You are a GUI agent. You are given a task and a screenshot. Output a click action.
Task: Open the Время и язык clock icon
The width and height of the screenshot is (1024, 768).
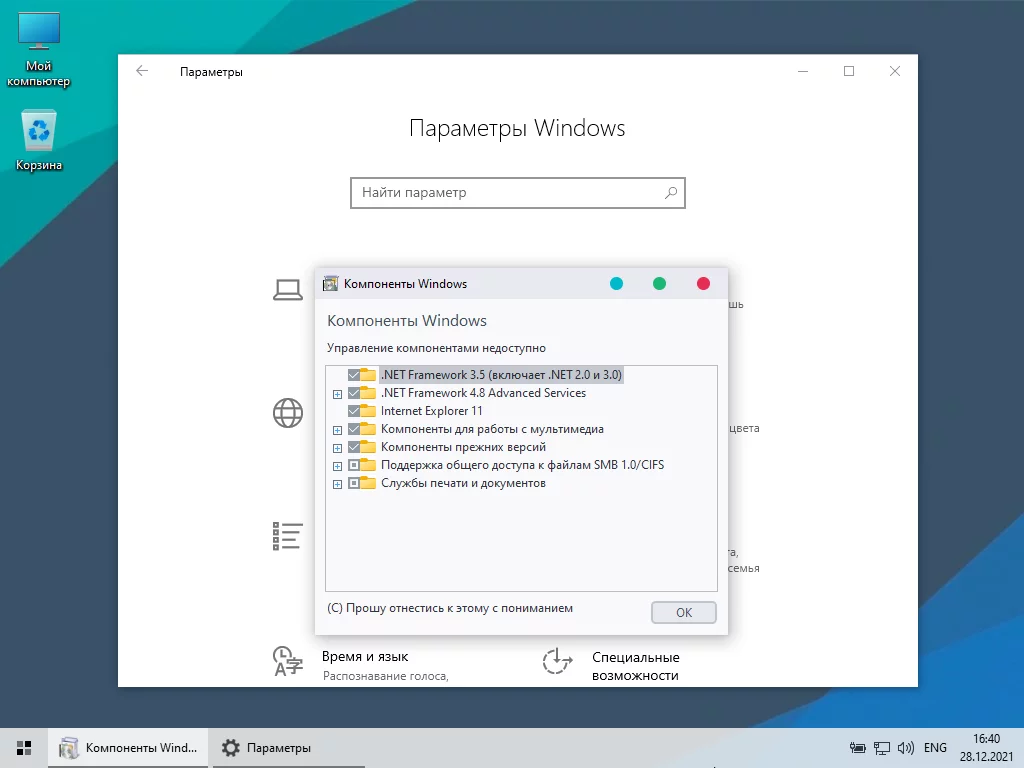(x=287, y=661)
